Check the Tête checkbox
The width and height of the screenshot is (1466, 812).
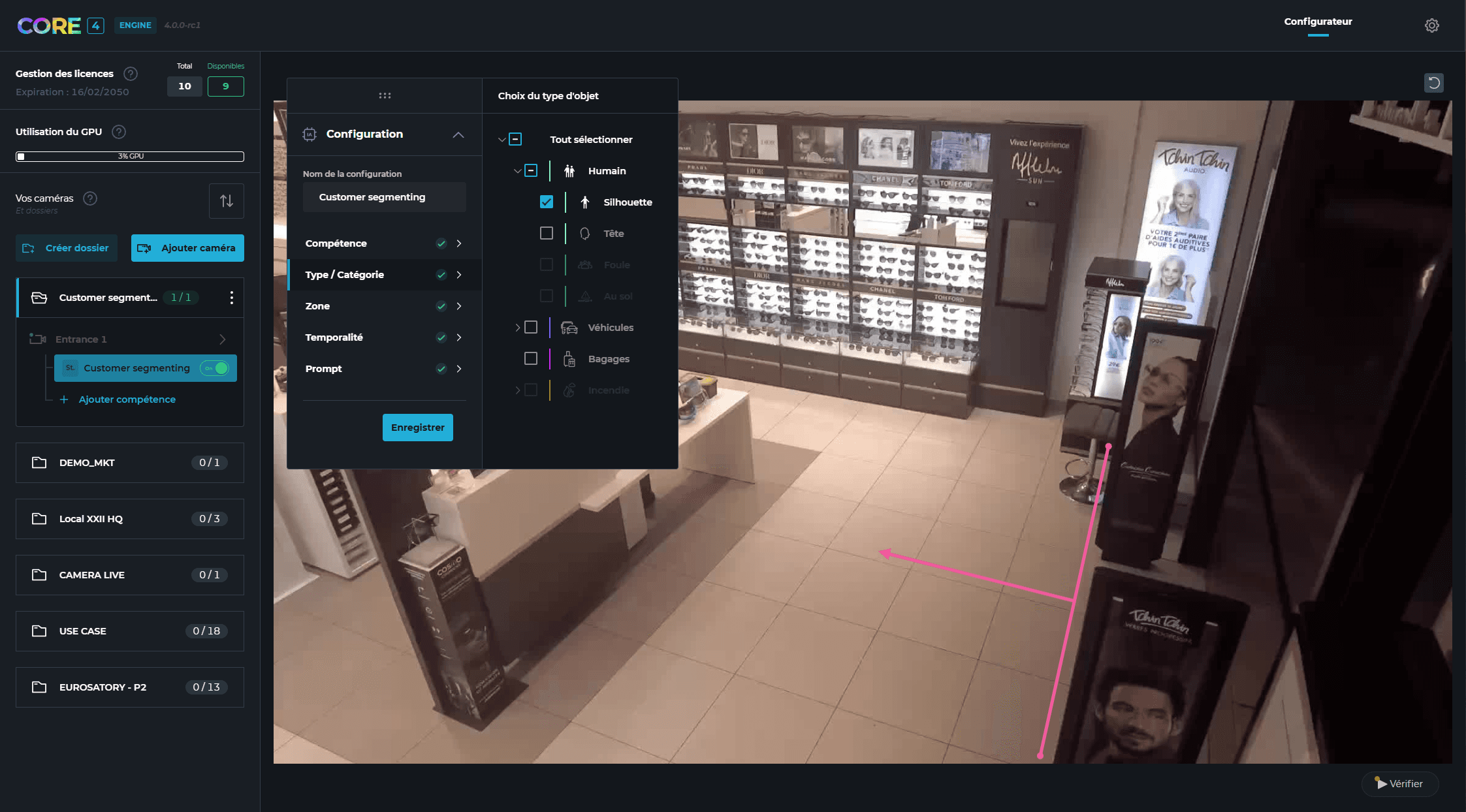point(547,234)
